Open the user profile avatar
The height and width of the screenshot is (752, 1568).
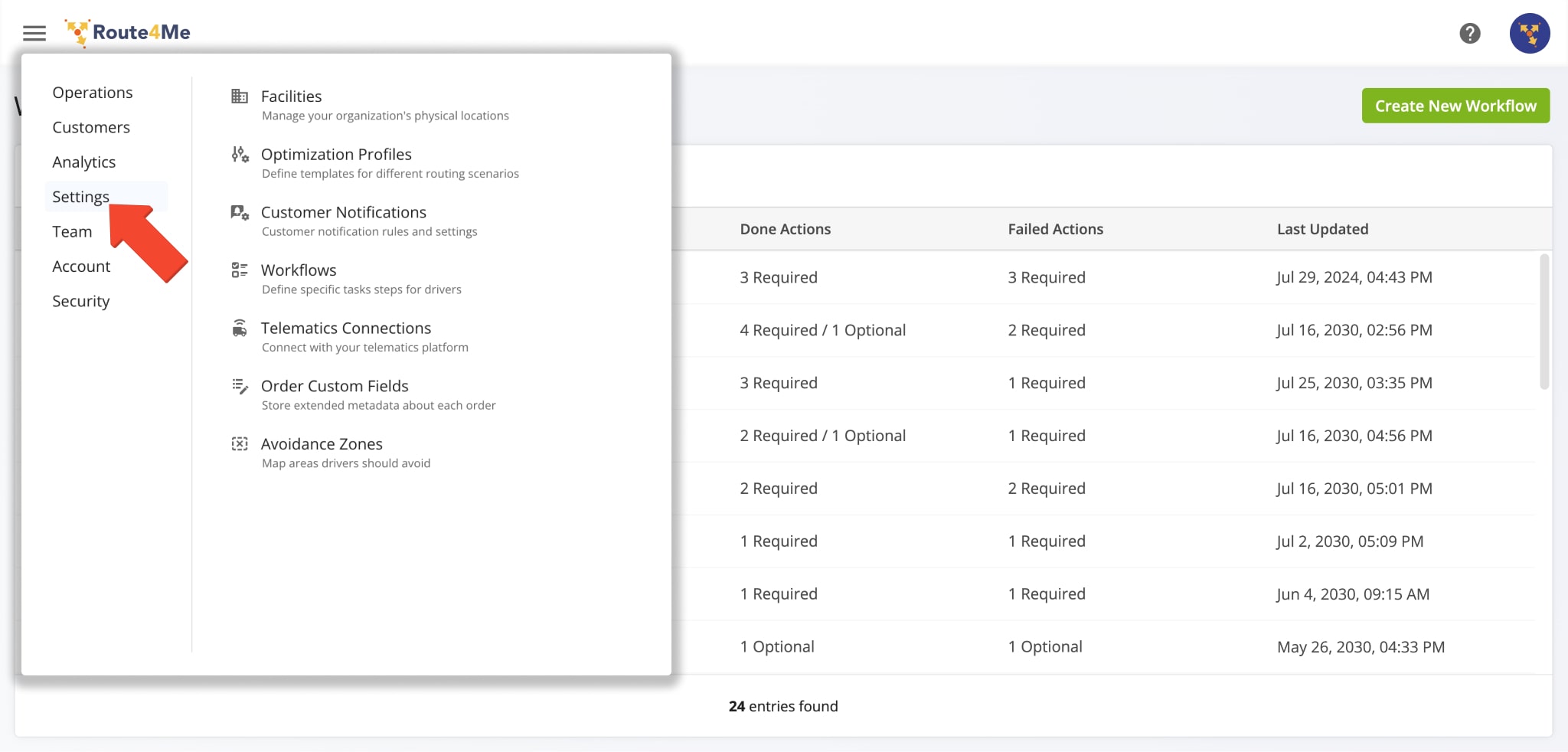1529,33
